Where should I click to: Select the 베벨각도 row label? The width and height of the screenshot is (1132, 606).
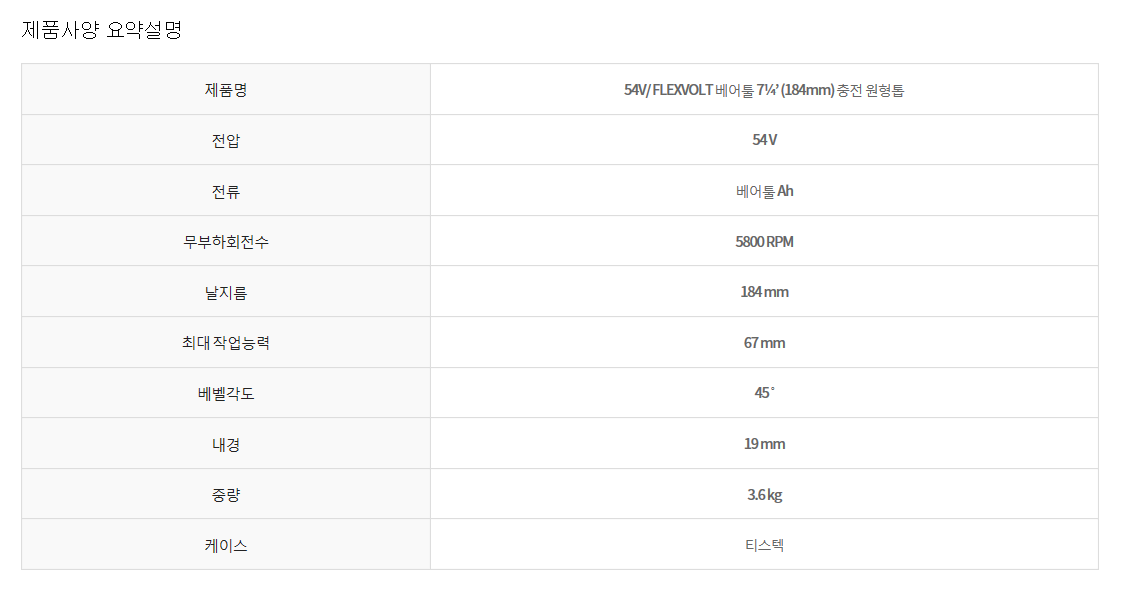click(226, 393)
